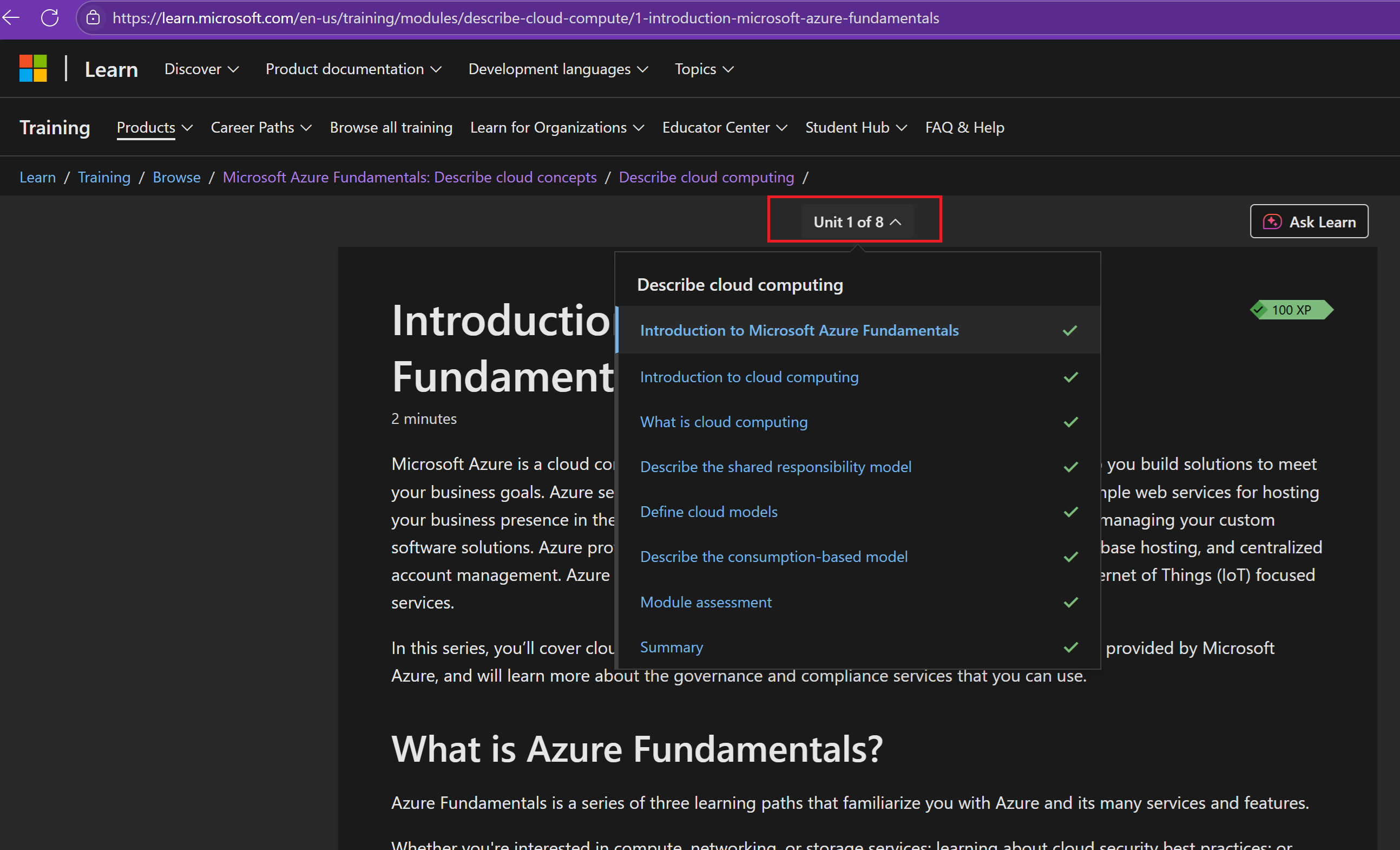Image resolution: width=1400 pixels, height=850 pixels.
Task: Open Describe the shared responsibility model unit
Action: (775, 467)
